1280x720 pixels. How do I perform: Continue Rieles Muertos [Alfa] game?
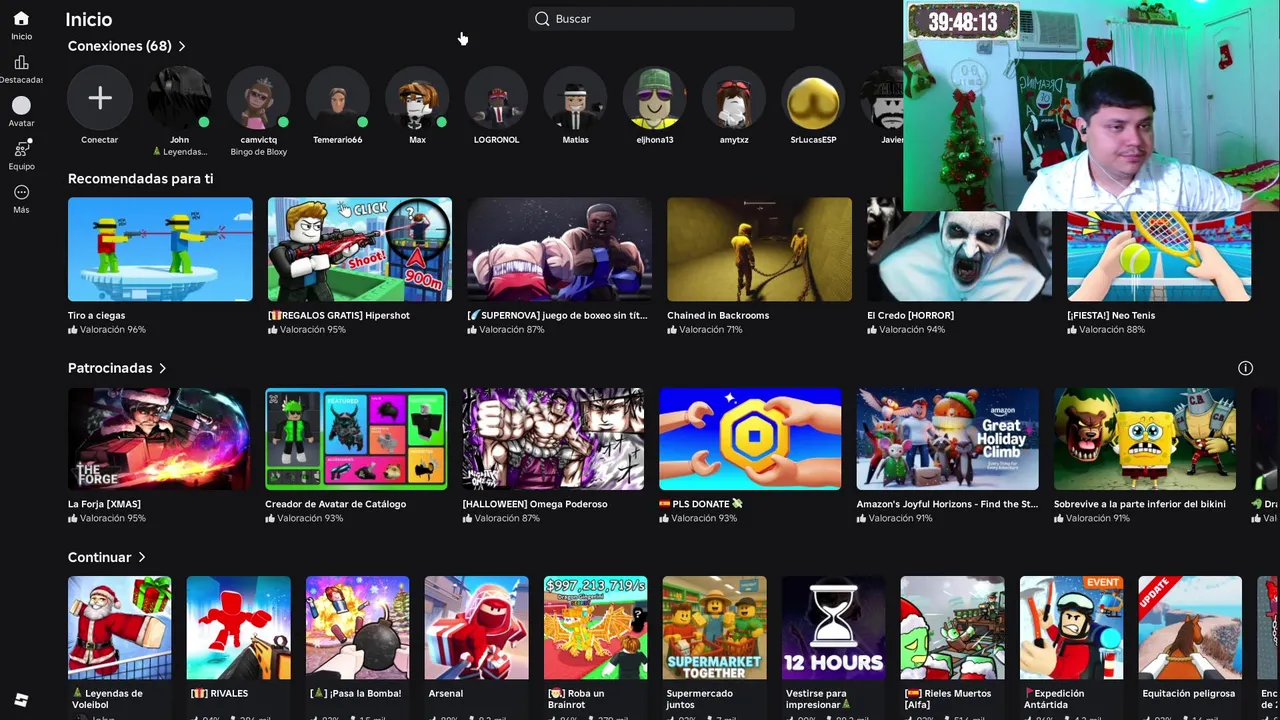(x=952, y=628)
